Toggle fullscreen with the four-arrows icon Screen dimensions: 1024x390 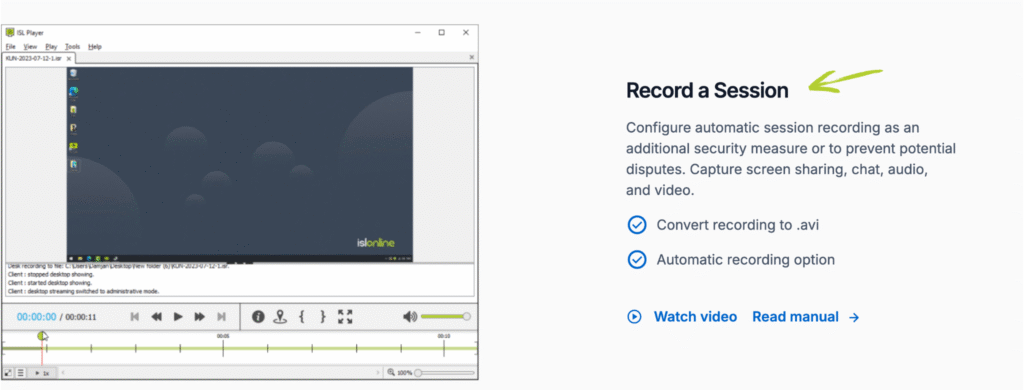[345, 317]
